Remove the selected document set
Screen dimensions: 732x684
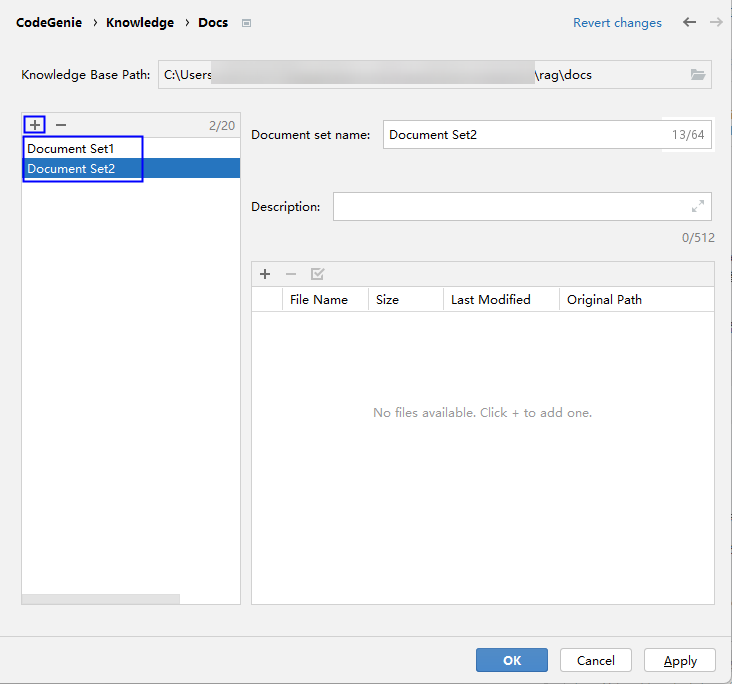61,125
